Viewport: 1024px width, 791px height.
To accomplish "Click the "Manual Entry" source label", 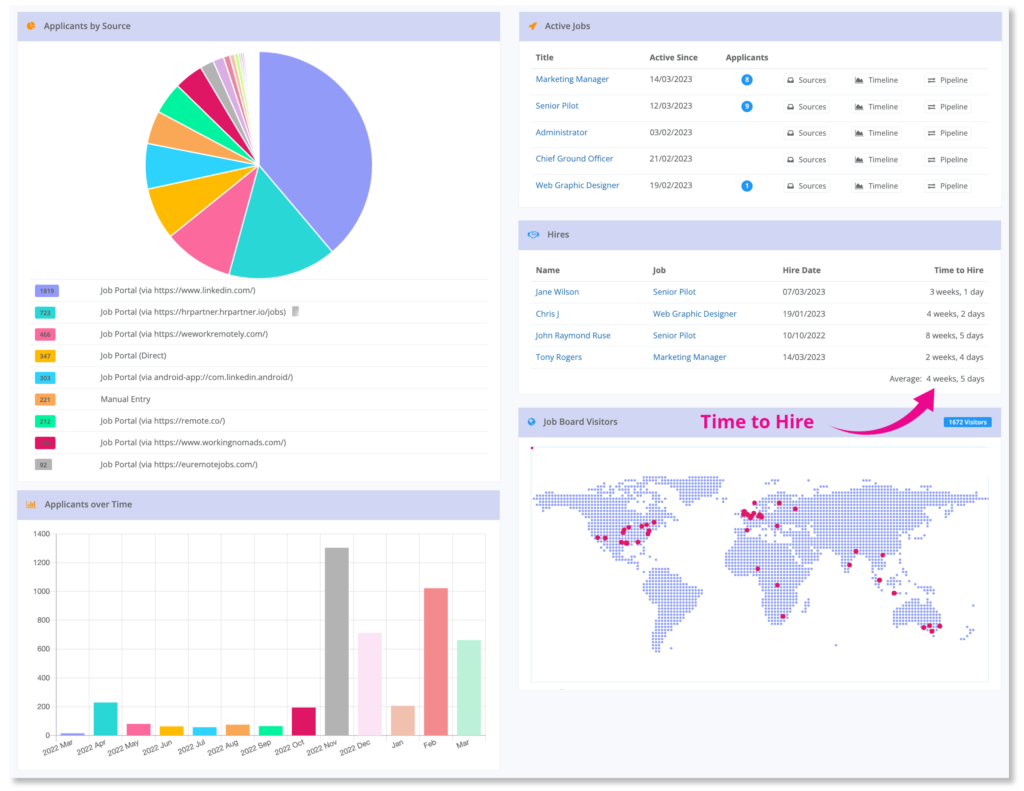I will 125,399.
